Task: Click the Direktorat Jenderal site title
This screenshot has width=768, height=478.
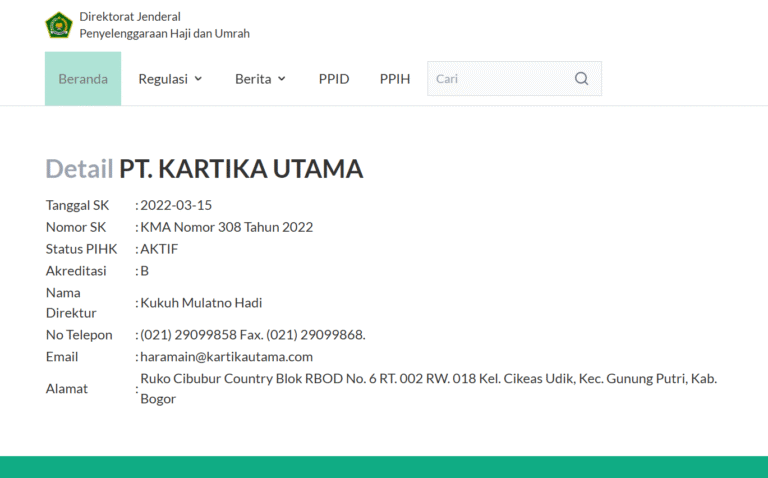Action: tap(130, 17)
